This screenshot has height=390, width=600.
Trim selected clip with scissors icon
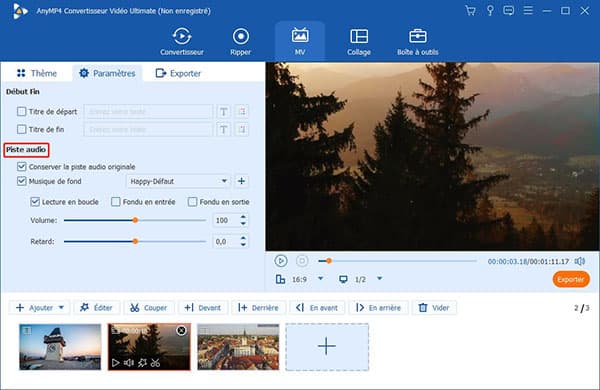155,362
